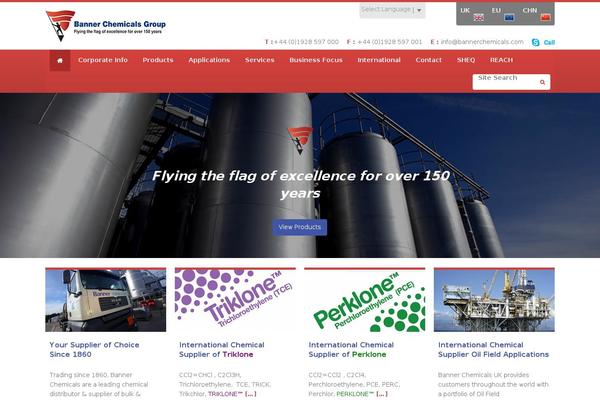The height and width of the screenshot is (400, 600).
Task: Open the Select Language dropdown
Action: pos(392,10)
